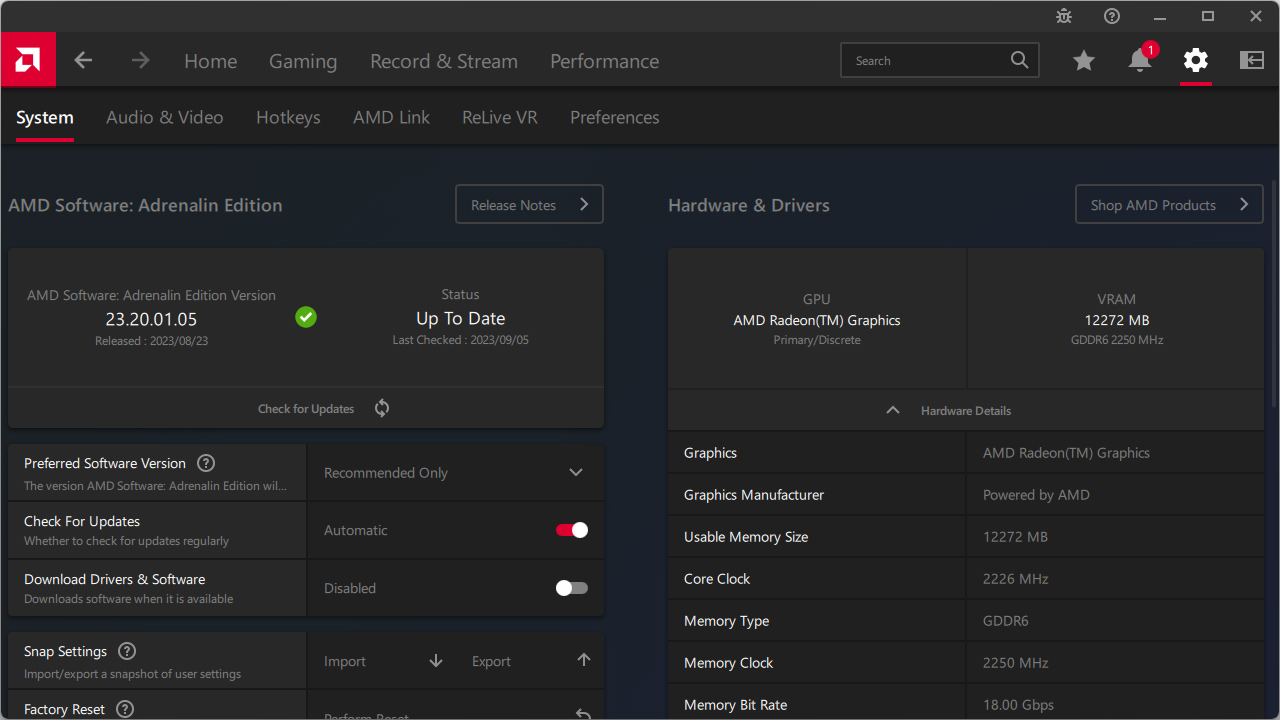
Task: Enable Download Drivers & Software toggle
Action: pos(572,588)
